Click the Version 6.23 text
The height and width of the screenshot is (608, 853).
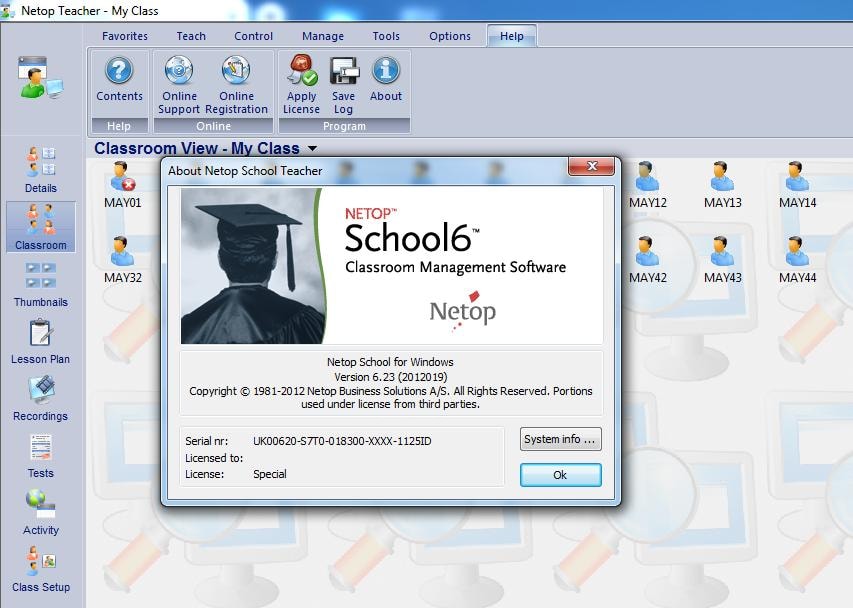click(x=391, y=377)
